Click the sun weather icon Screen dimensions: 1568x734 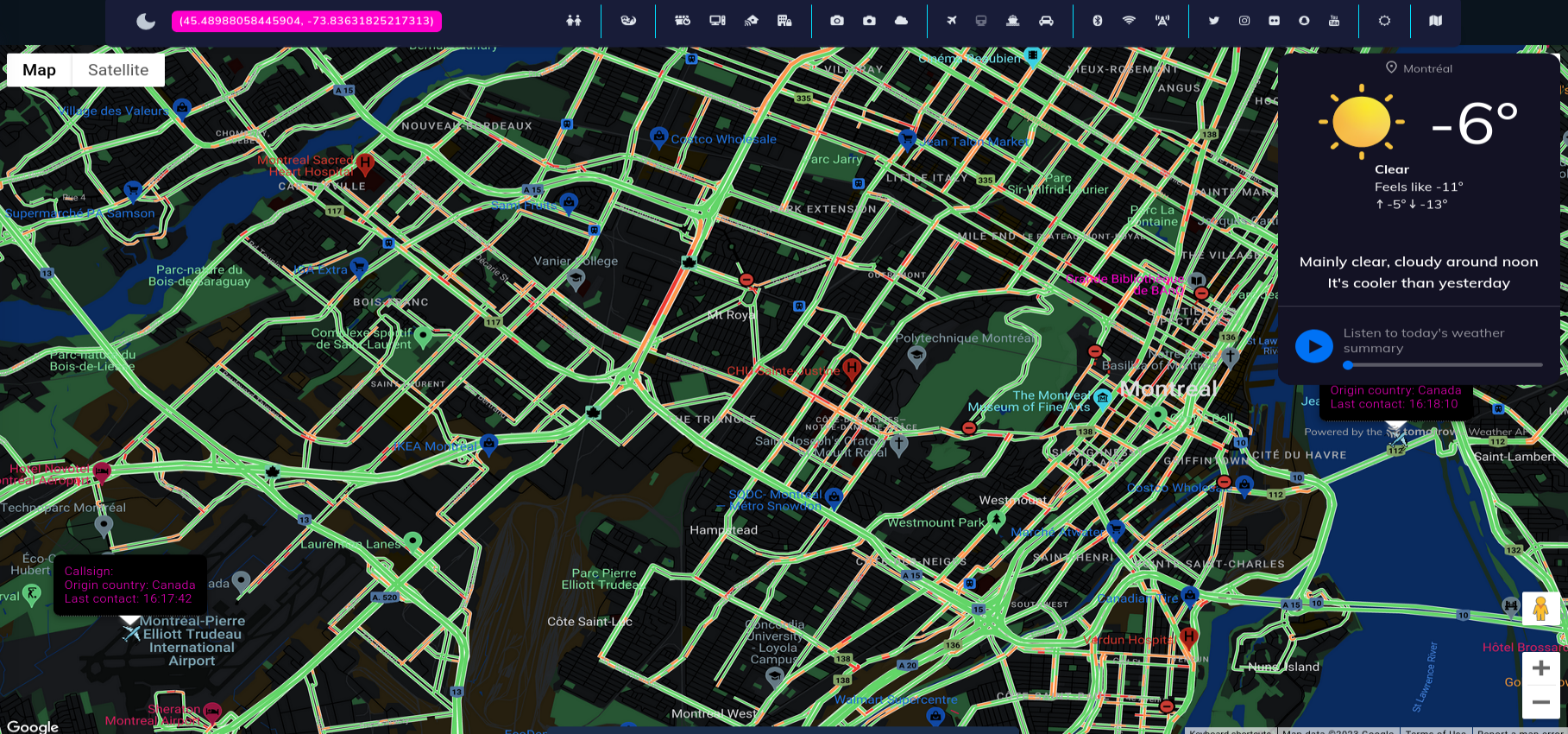1362,122
